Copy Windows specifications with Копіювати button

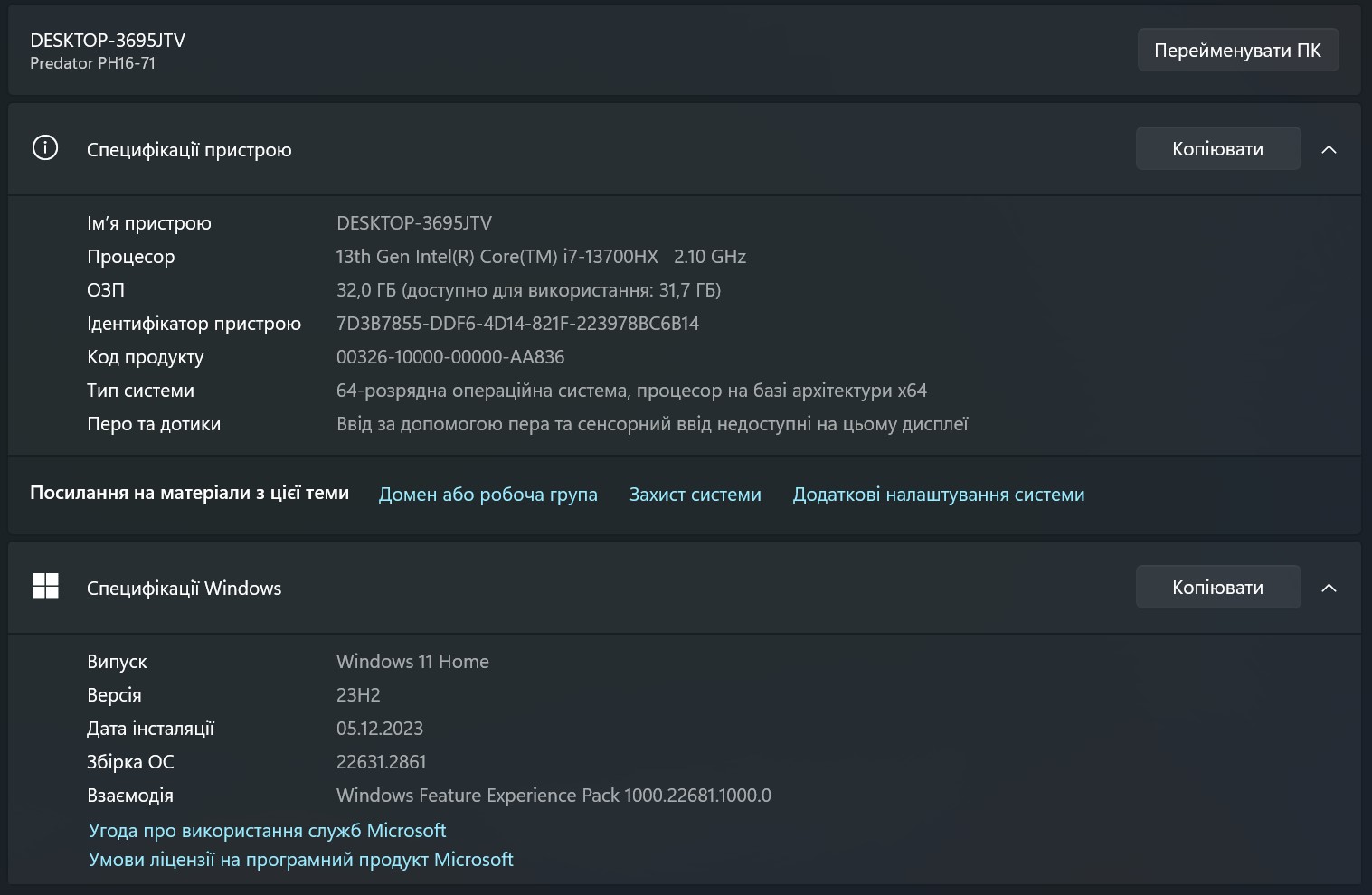click(x=1218, y=587)
